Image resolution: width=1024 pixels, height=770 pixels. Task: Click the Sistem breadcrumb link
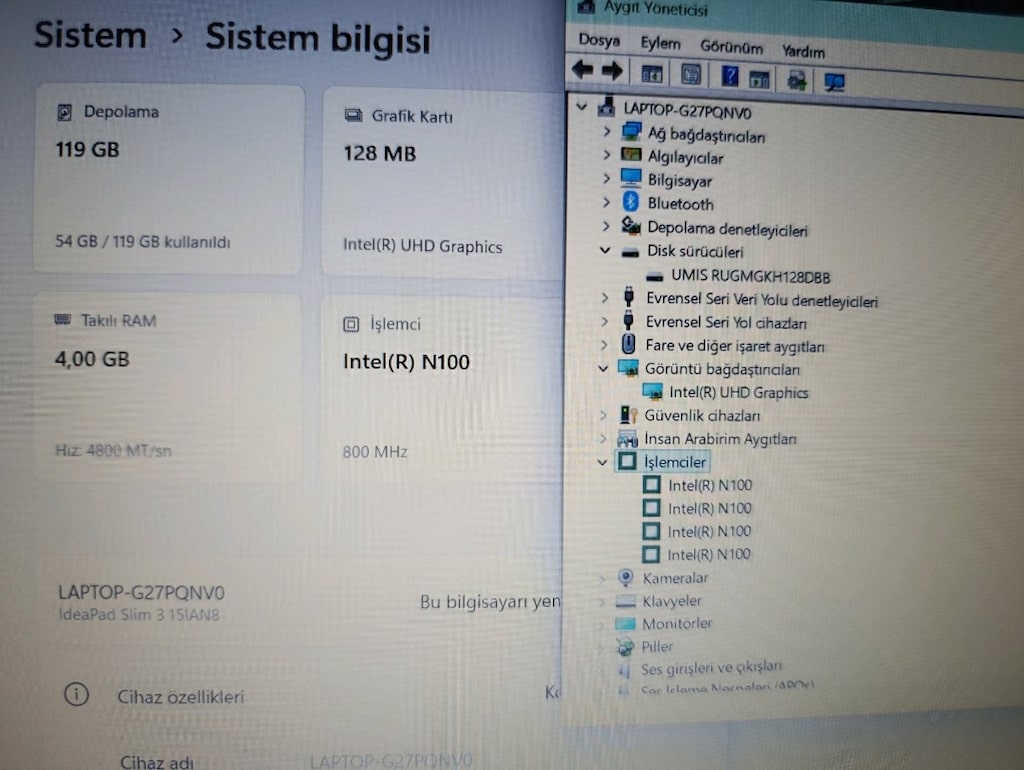[90, 35]
